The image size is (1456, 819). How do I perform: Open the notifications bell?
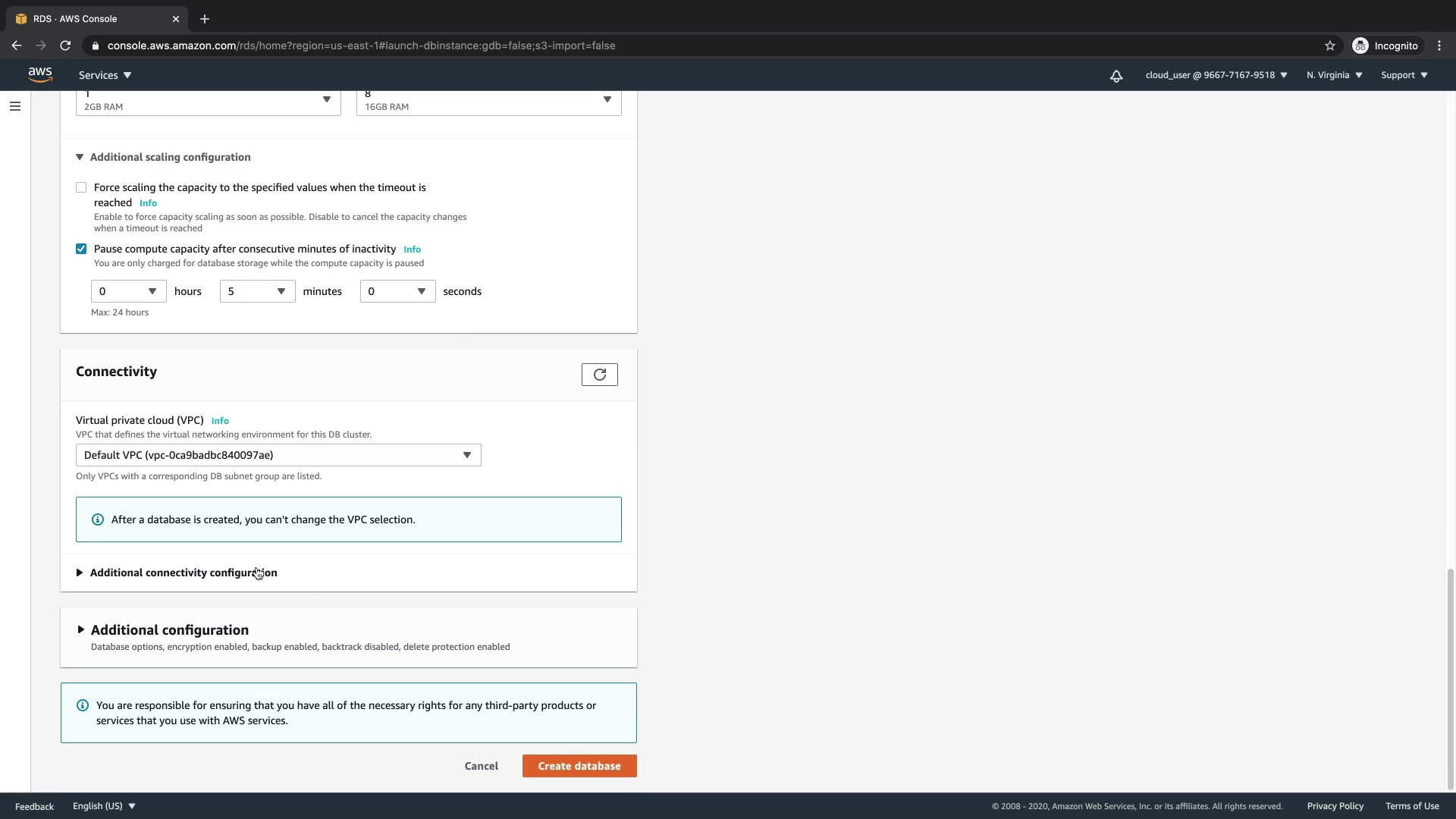pyautogui.click(x=1116, y=76)
